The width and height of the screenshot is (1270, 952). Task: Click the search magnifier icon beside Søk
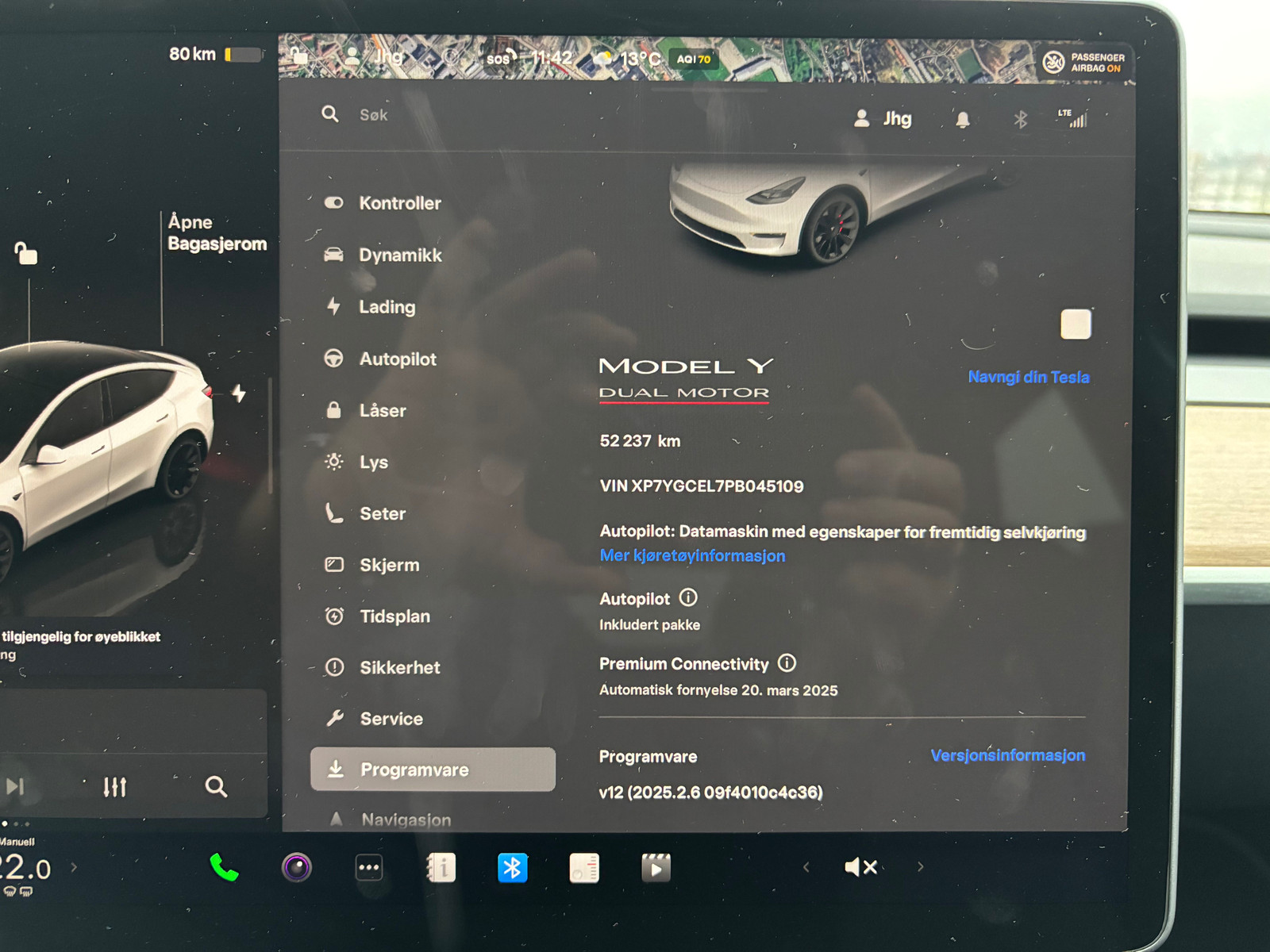coord(330,114)
